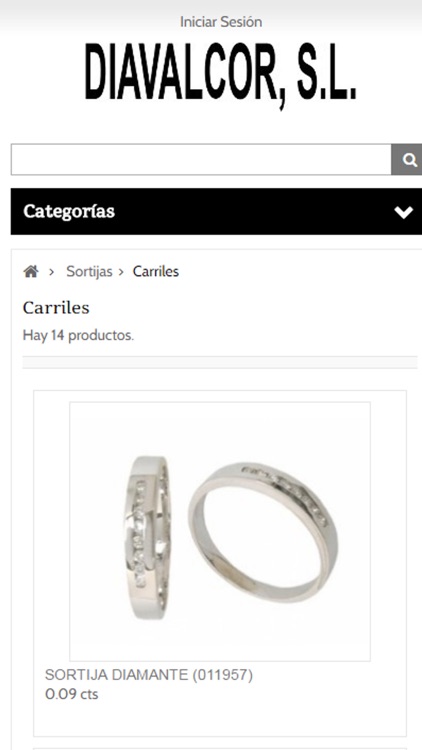The image size is (422, 750).
Task: Open the Categorías menu bar
Action: pyautogui.click(x=216, y=211)
